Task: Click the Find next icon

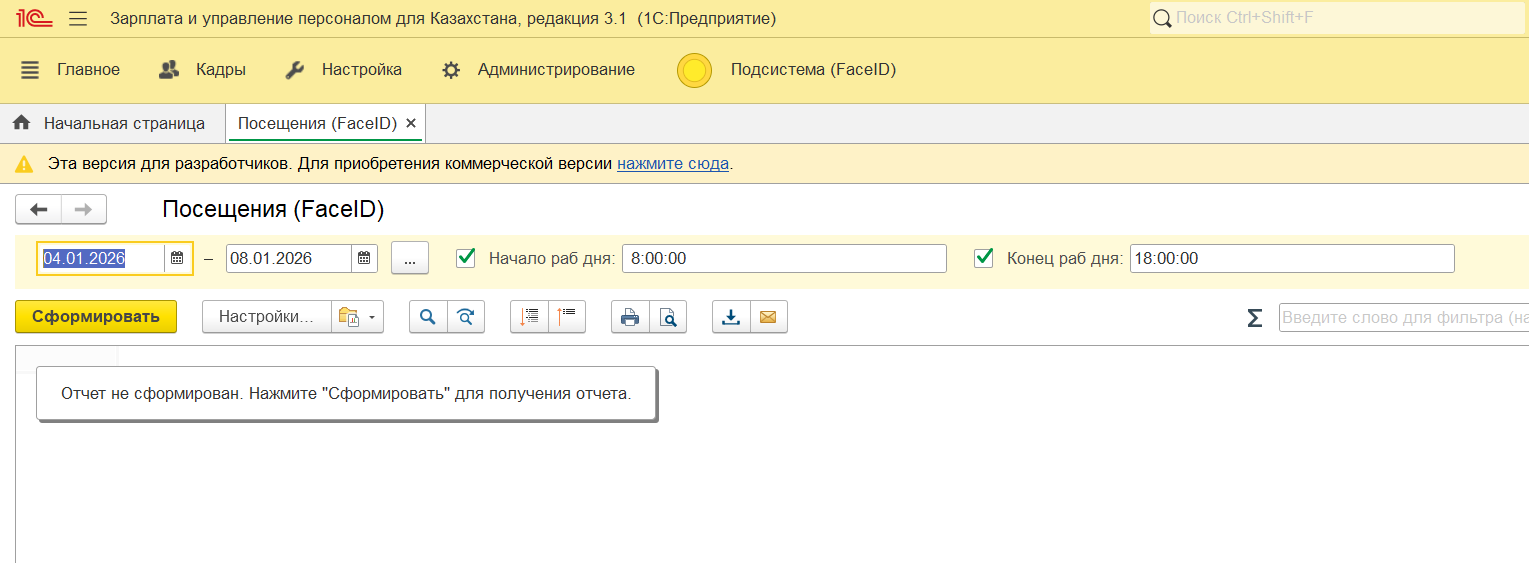Action: (466, 317)
